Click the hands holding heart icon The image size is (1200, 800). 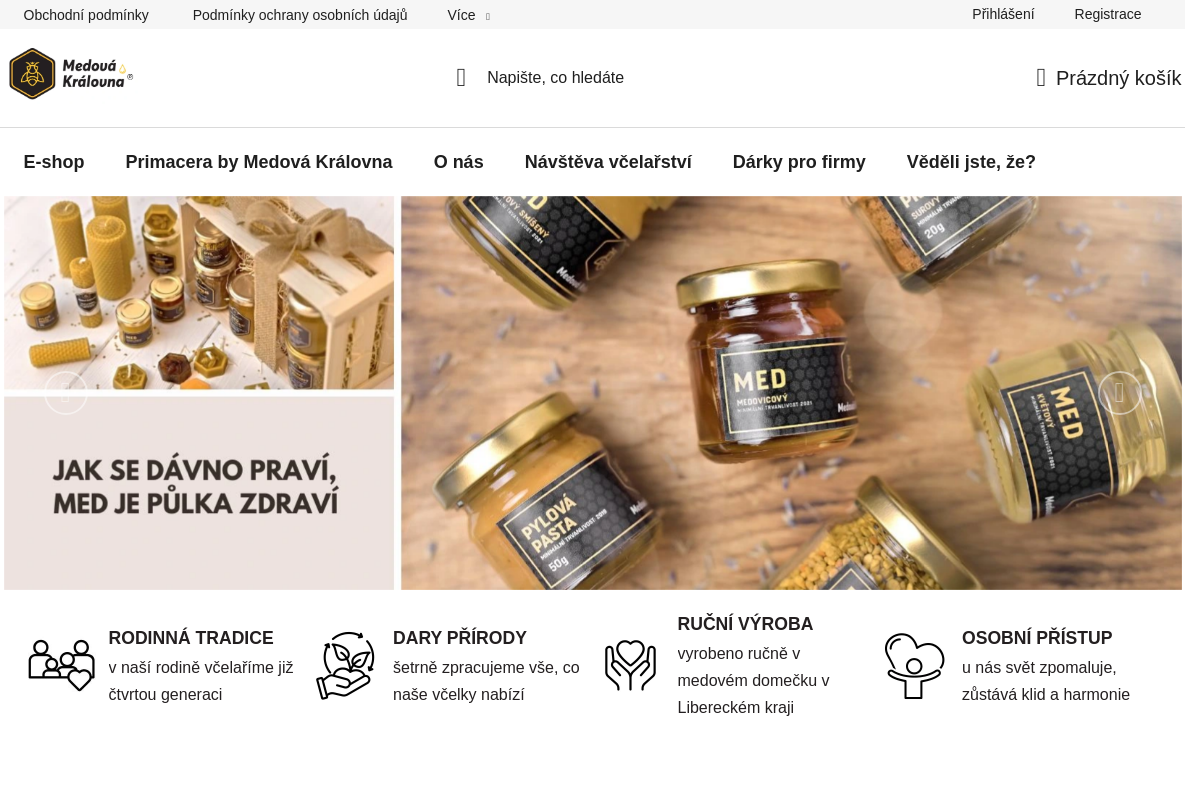point(630,665)
